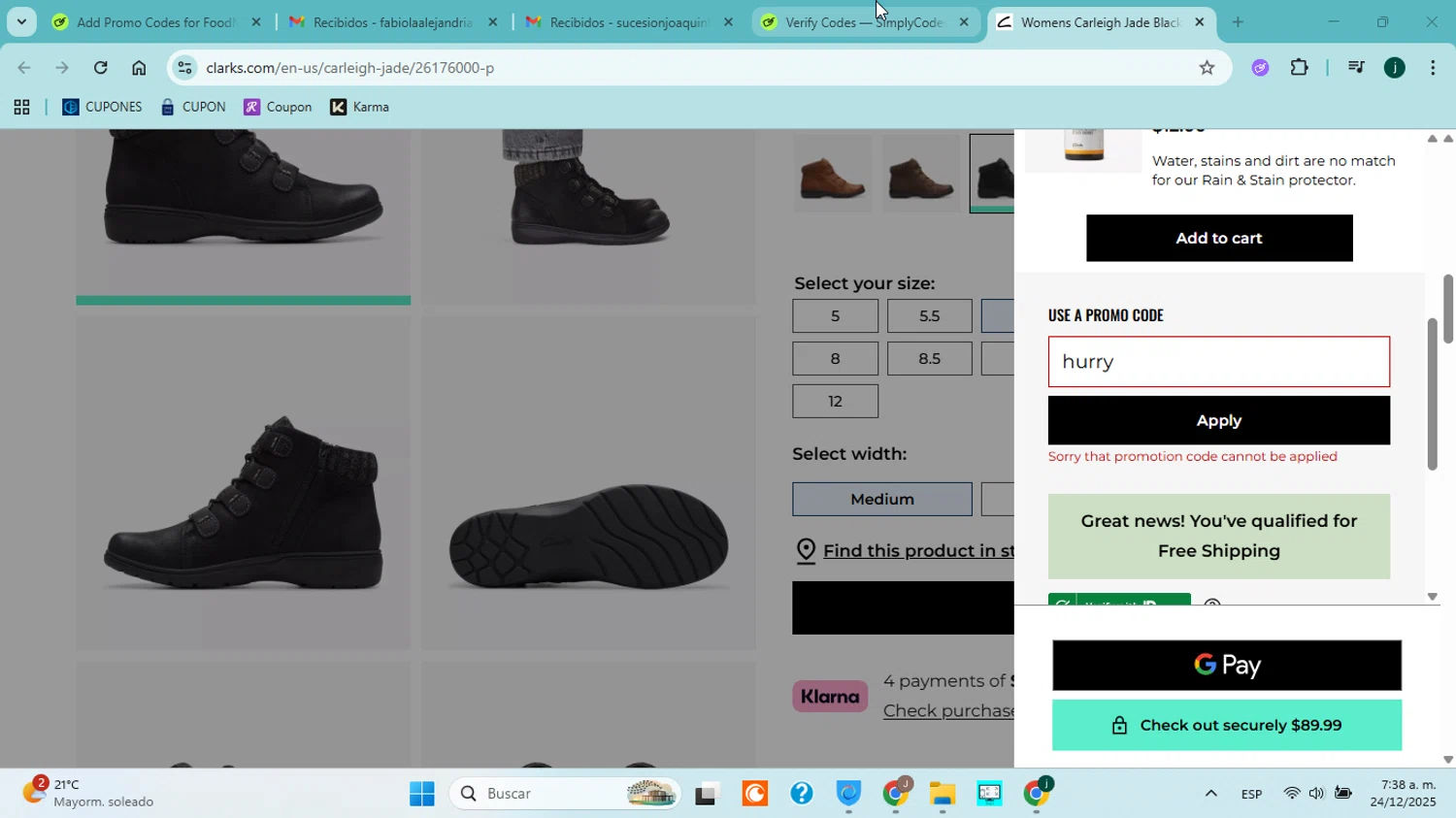Show hidden system tray icons

(x=1210, y=794)
